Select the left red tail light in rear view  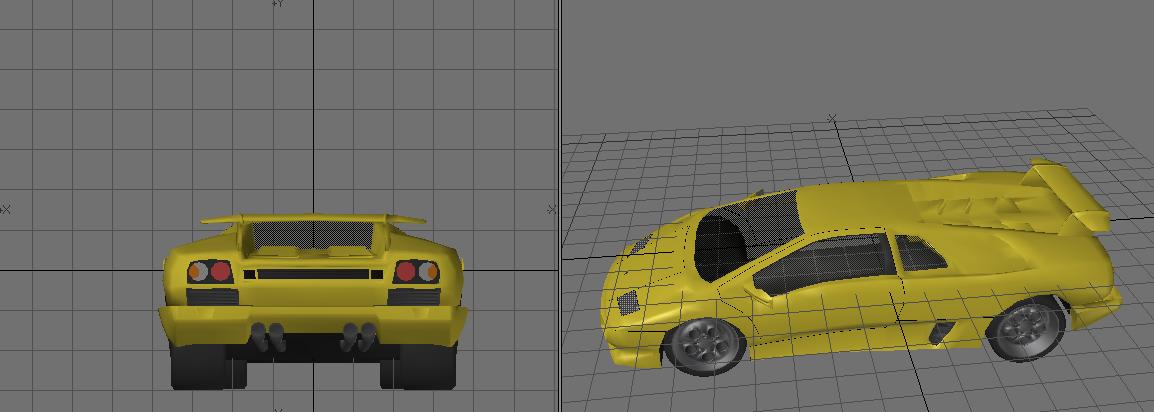(220, 271)
